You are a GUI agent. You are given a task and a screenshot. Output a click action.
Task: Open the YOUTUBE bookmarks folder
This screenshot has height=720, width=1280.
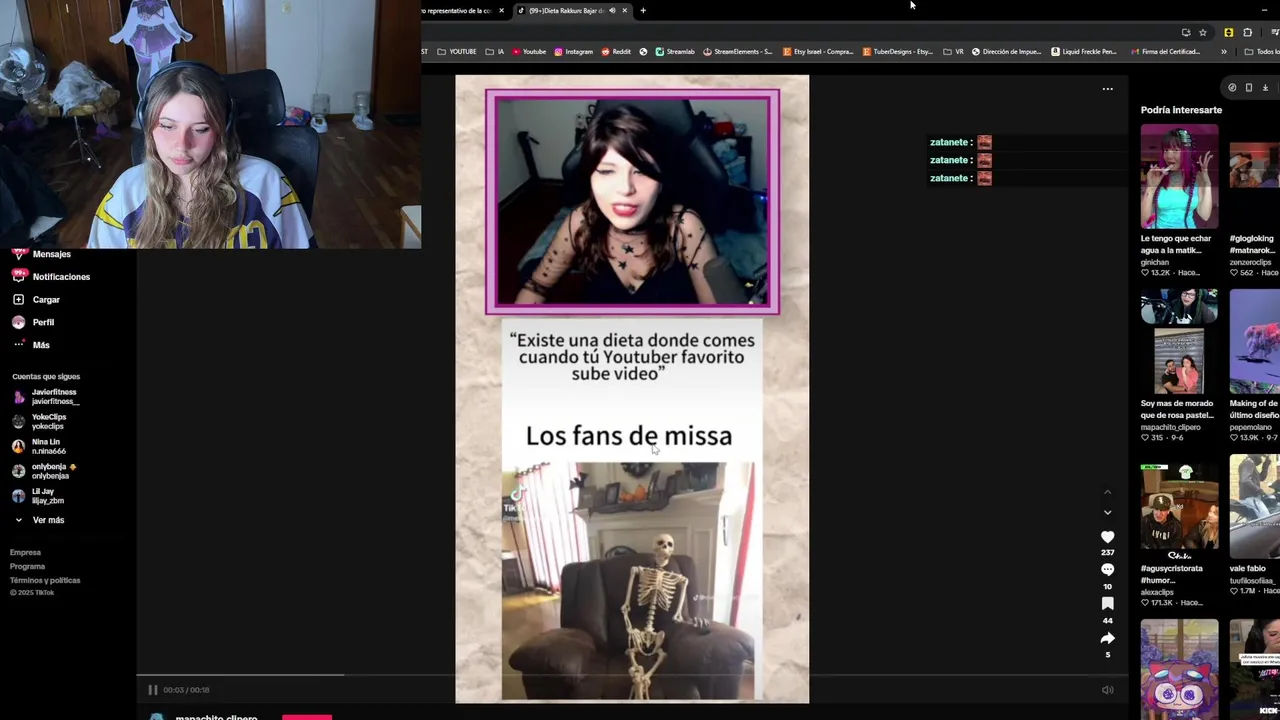(456, 51)
